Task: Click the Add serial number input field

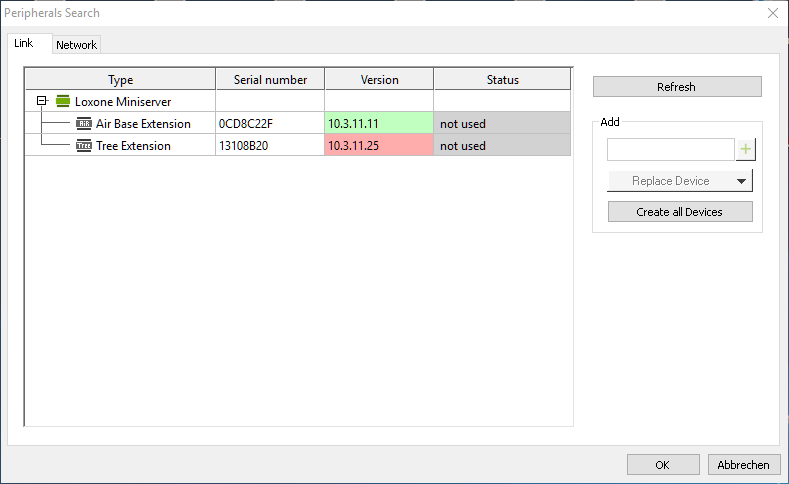Action: [671, 149]
